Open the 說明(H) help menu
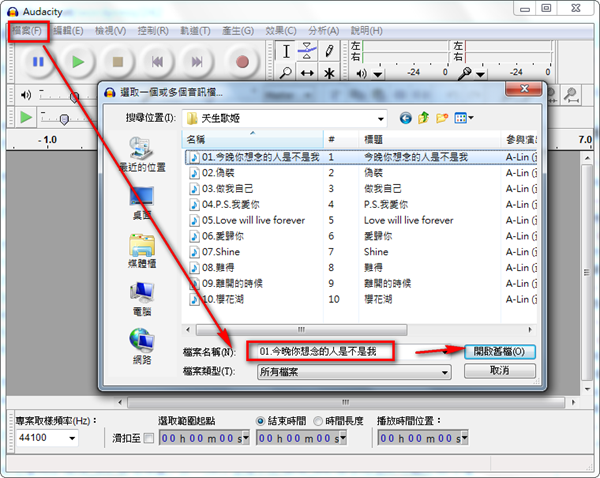Screen dimensions: 600x478 click(367, 31)
